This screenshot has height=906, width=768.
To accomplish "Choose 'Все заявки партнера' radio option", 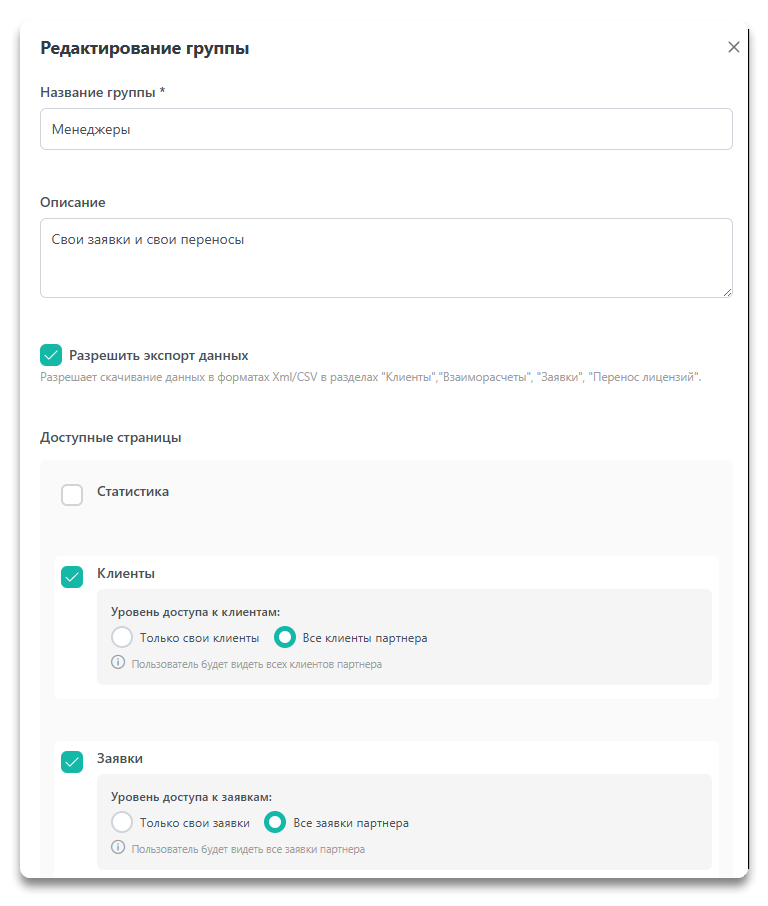I will (x=275, y=822).
